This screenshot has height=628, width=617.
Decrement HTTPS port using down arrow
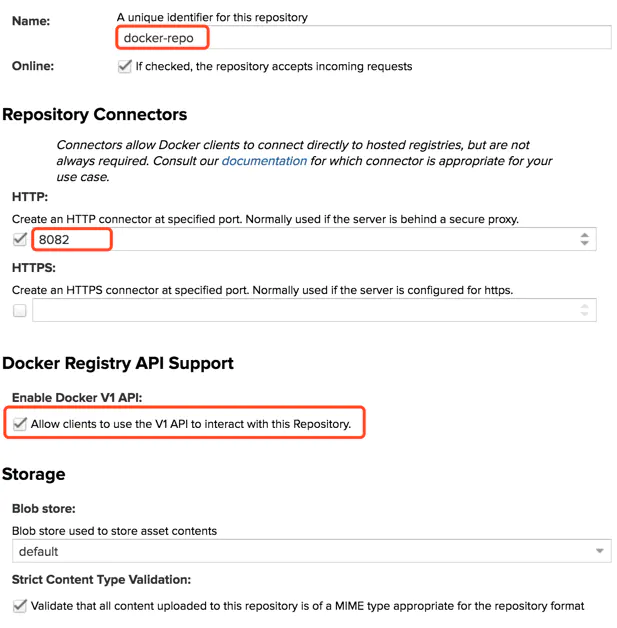584,314
